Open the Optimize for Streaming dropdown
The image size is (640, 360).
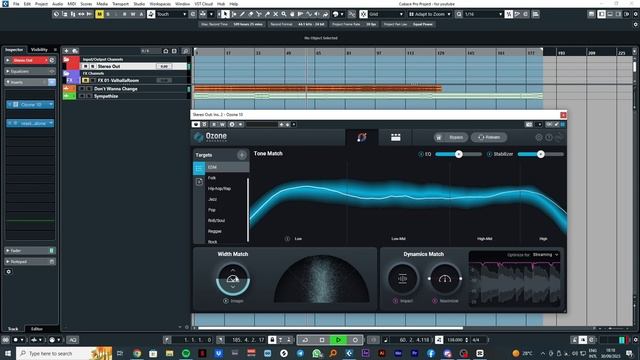[545, 255]
